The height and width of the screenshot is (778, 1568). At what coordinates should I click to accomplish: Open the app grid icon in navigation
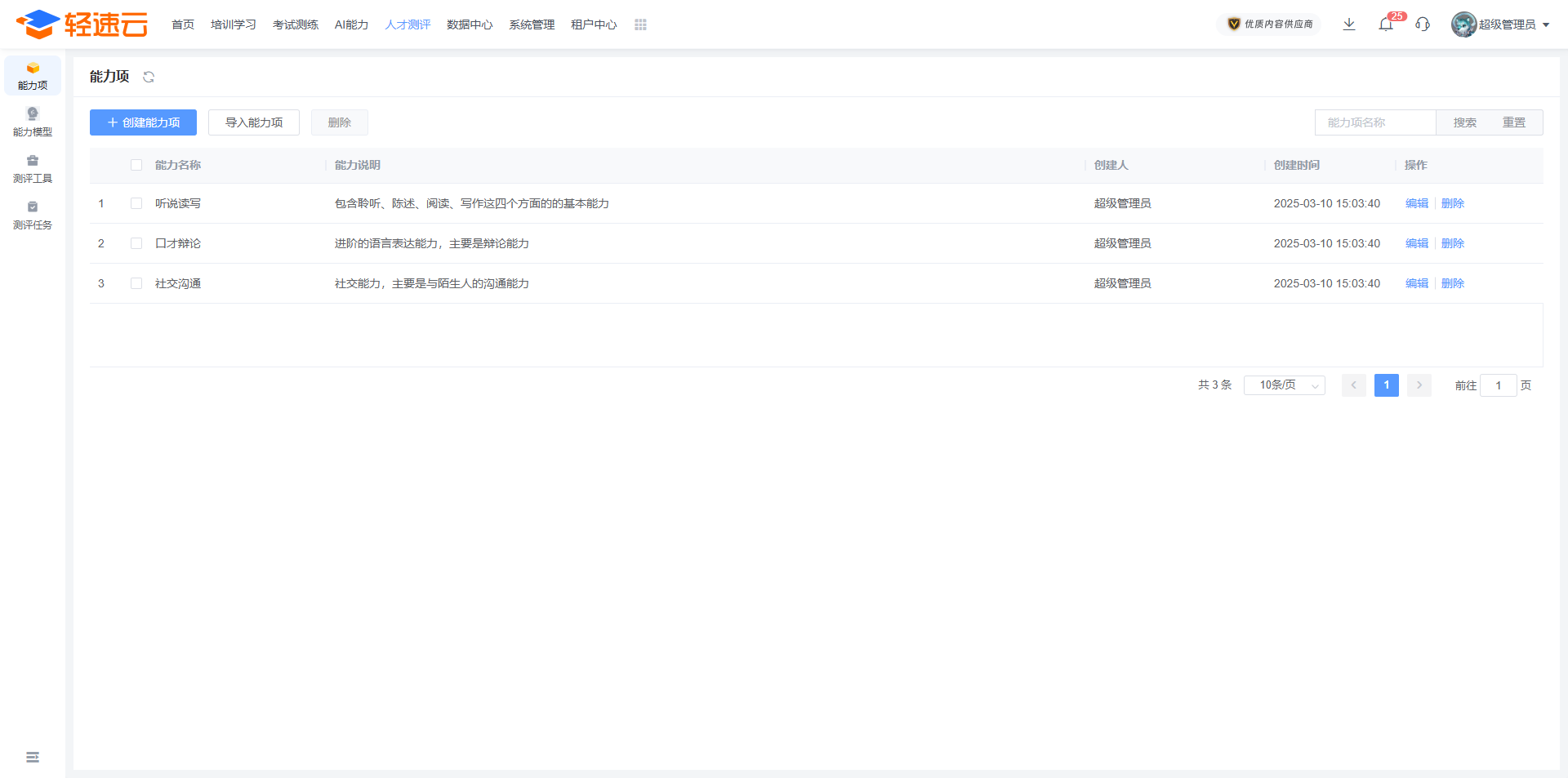(640, 25)
